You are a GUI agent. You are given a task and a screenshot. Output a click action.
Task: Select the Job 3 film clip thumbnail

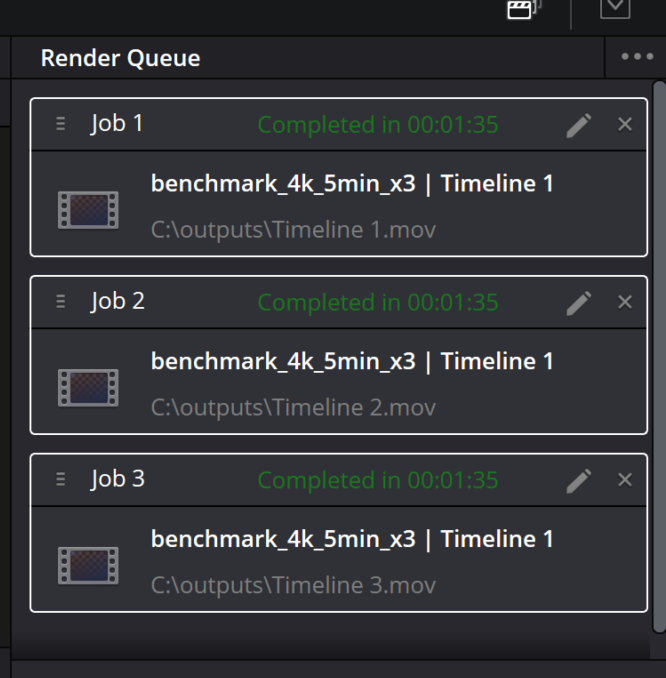[88, 565]
